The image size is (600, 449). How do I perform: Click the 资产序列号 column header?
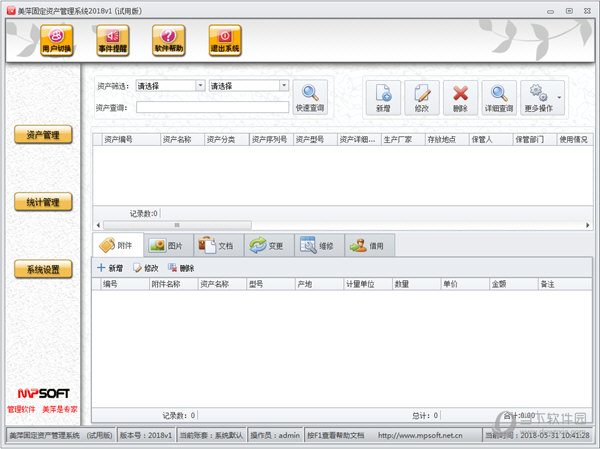coord(271,139)
